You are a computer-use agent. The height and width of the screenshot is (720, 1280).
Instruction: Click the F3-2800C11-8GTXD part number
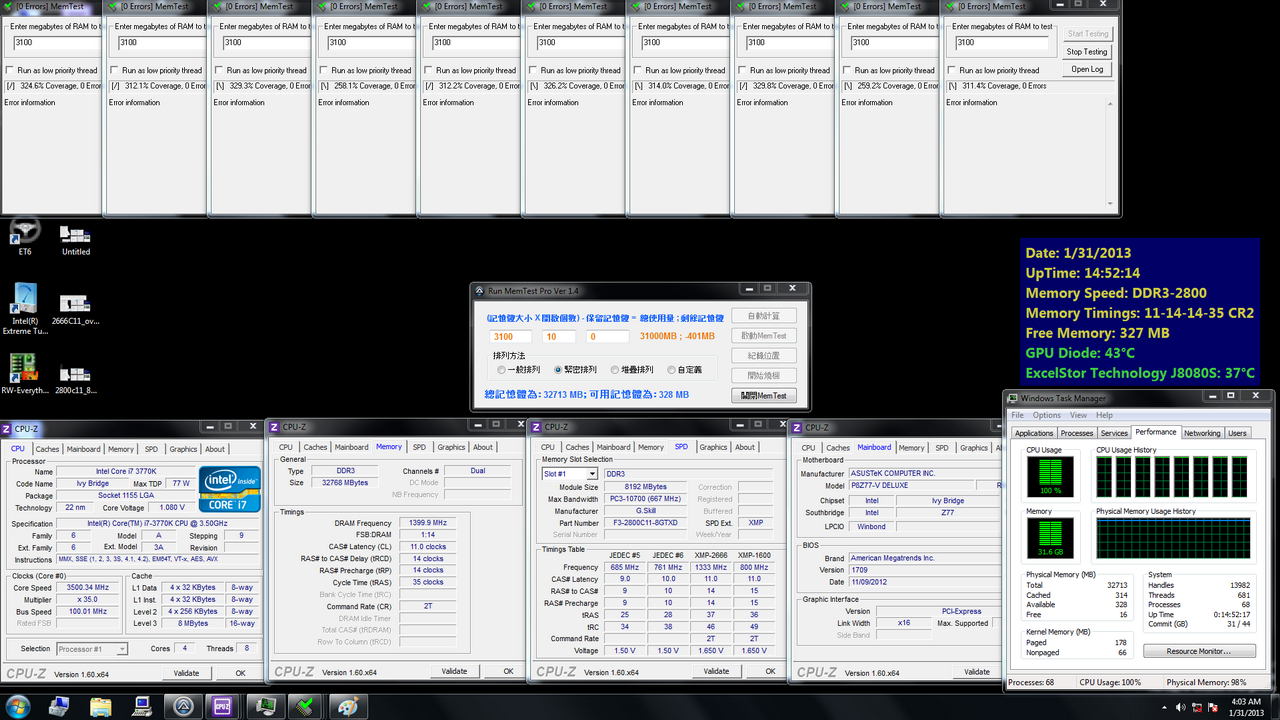pos(644,523)
